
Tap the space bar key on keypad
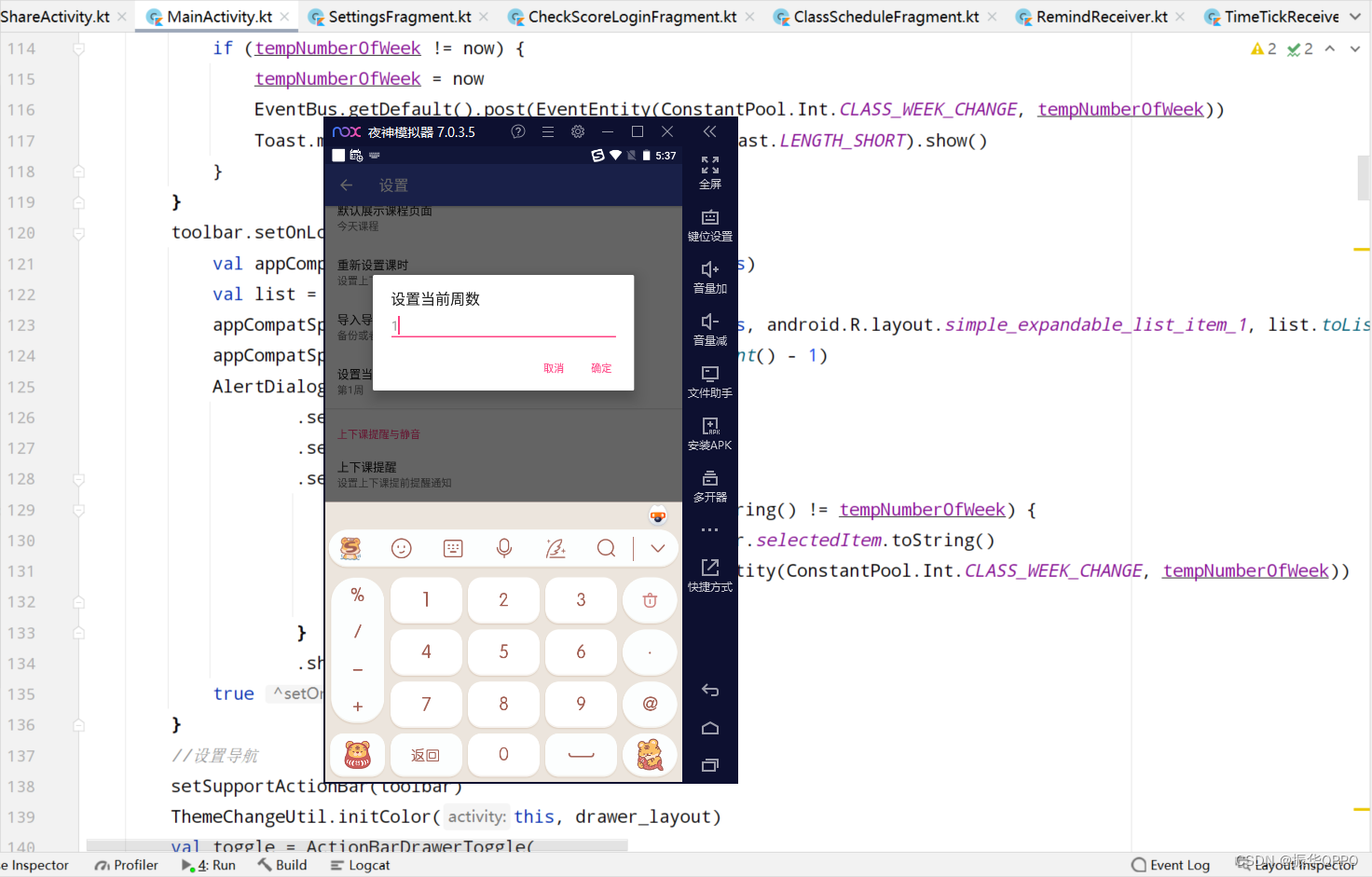pyautogui.click(x=581, y=755)
